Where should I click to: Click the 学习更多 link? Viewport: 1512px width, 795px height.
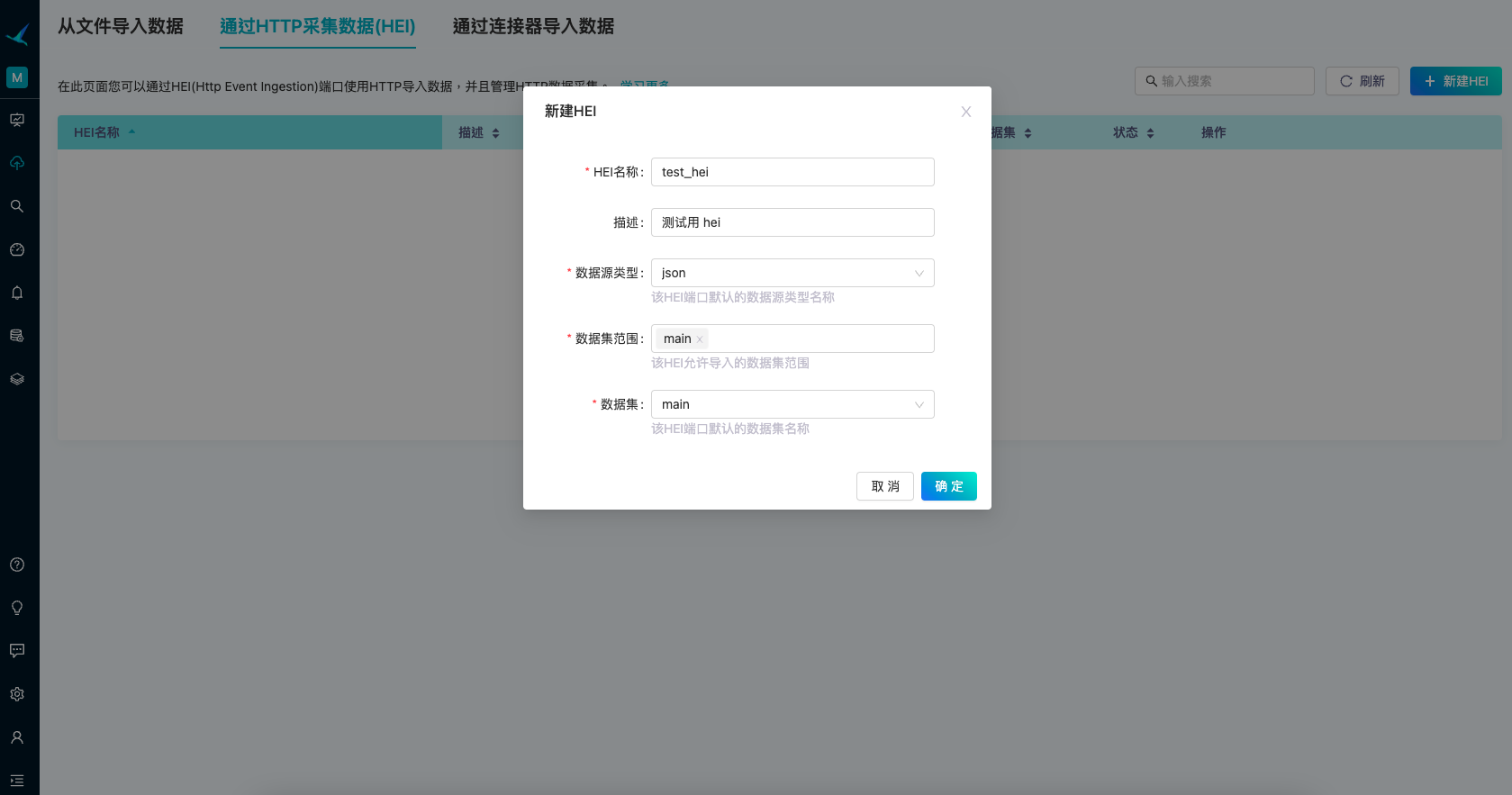[x=645, y=84]
